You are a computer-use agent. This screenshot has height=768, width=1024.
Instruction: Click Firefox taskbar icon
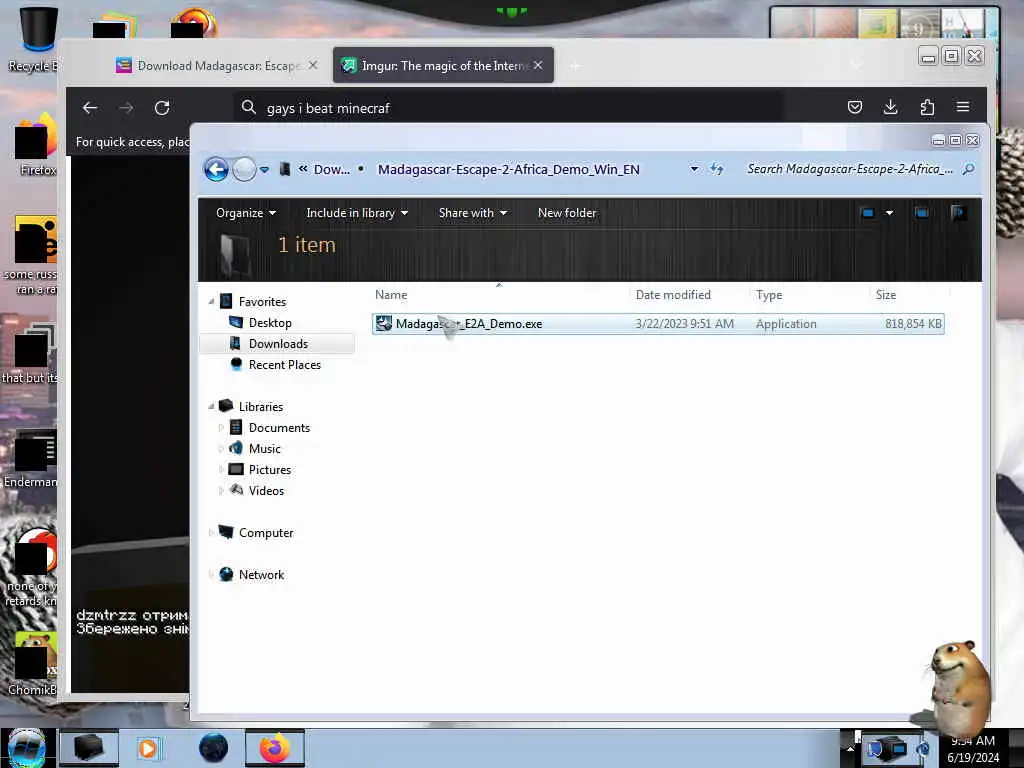coord(275,748)
